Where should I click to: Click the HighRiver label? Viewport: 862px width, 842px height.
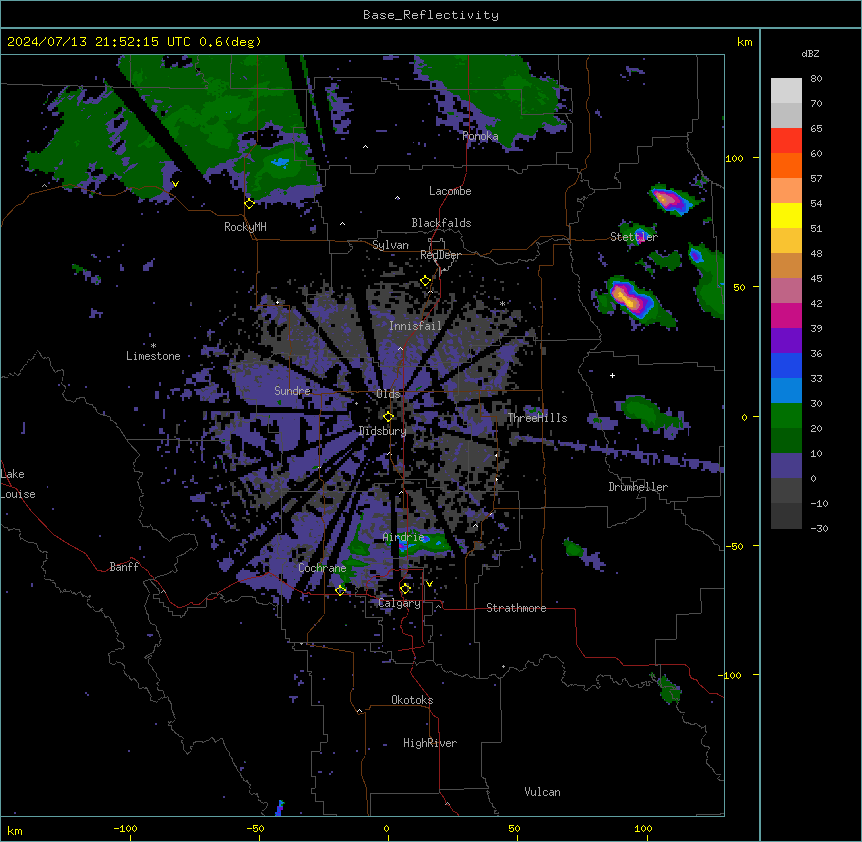[x=430, y=743]
